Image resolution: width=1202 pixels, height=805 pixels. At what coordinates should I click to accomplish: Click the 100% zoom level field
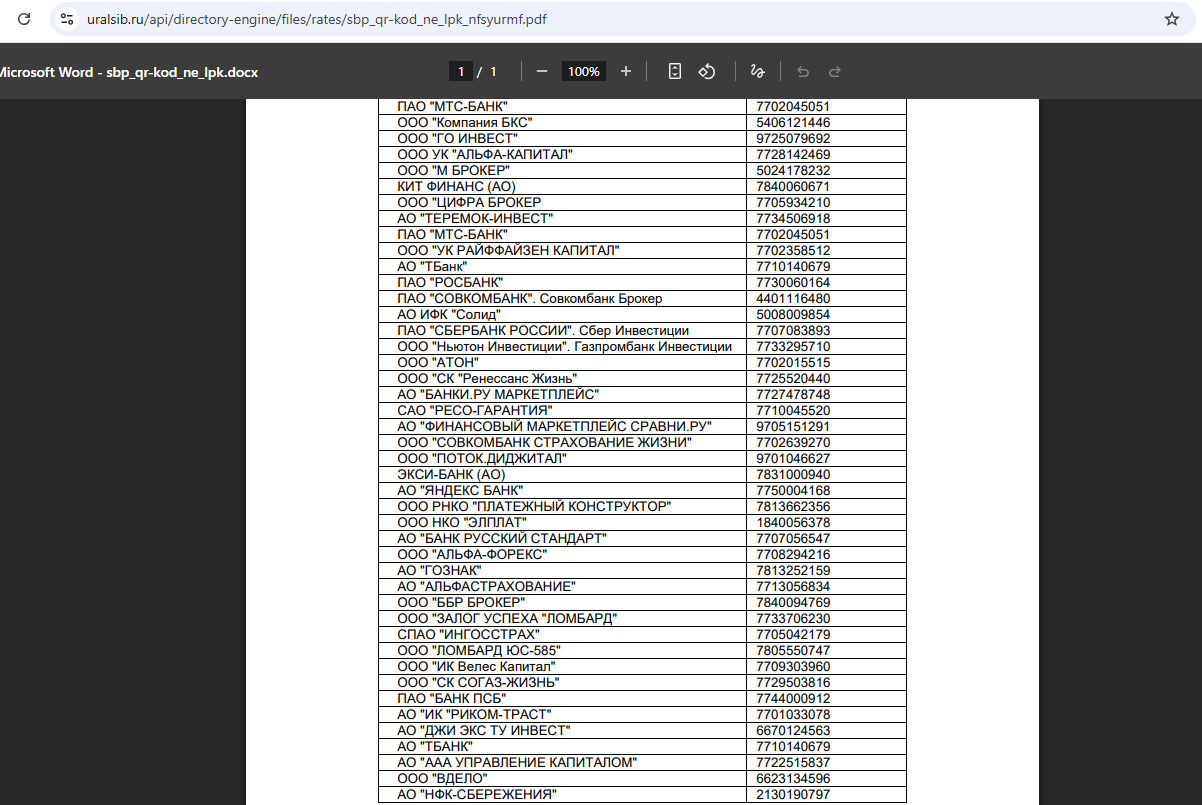click(x=583, y=71)
